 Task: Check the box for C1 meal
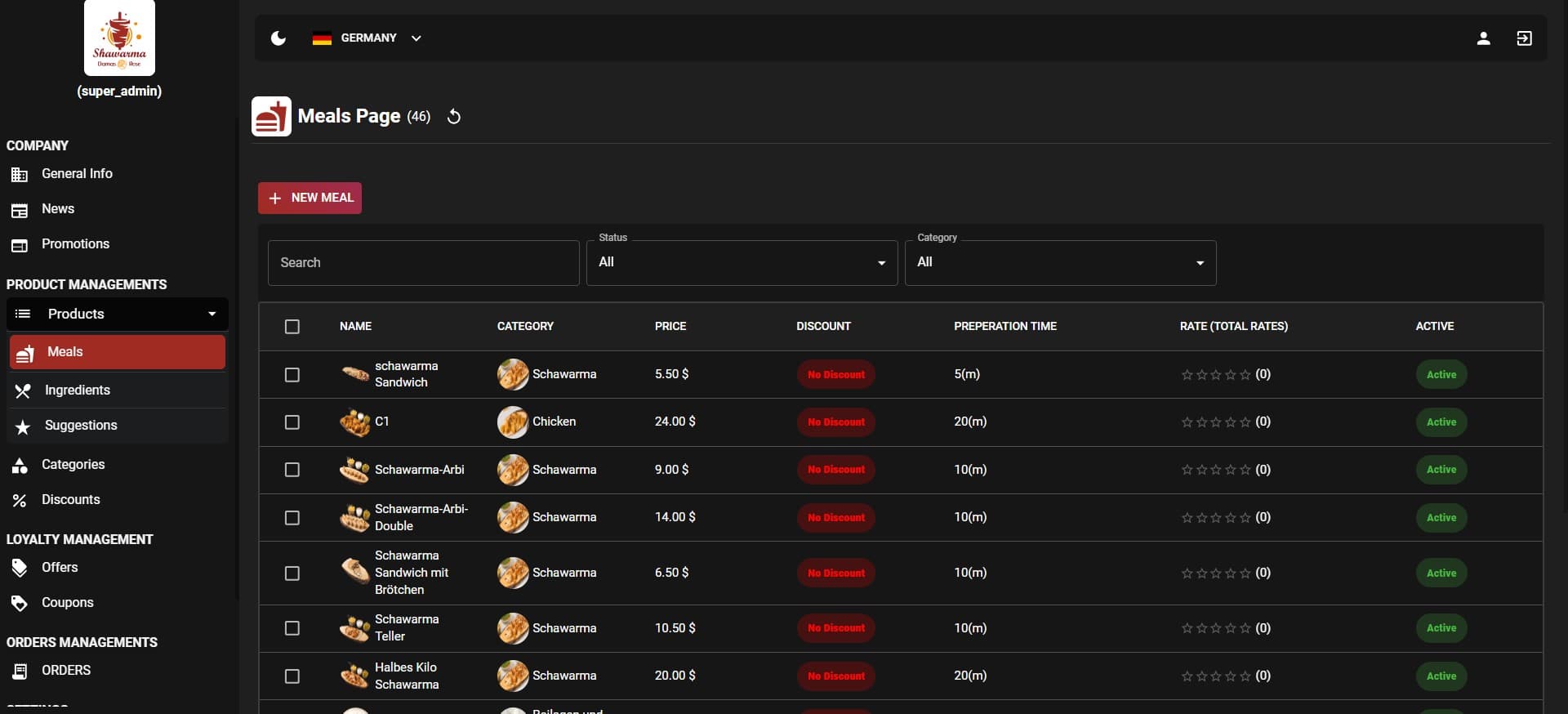pos(292,422)
